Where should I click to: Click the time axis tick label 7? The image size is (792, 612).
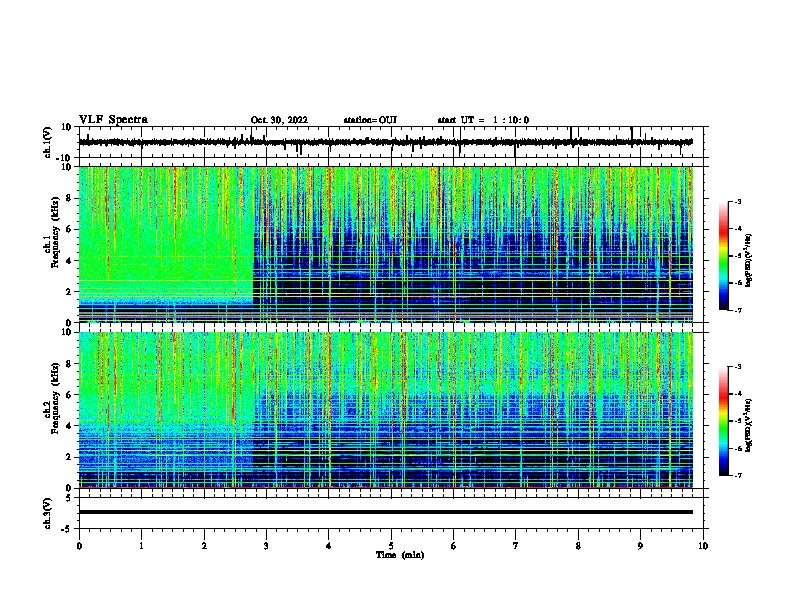[x=516, y=546]
